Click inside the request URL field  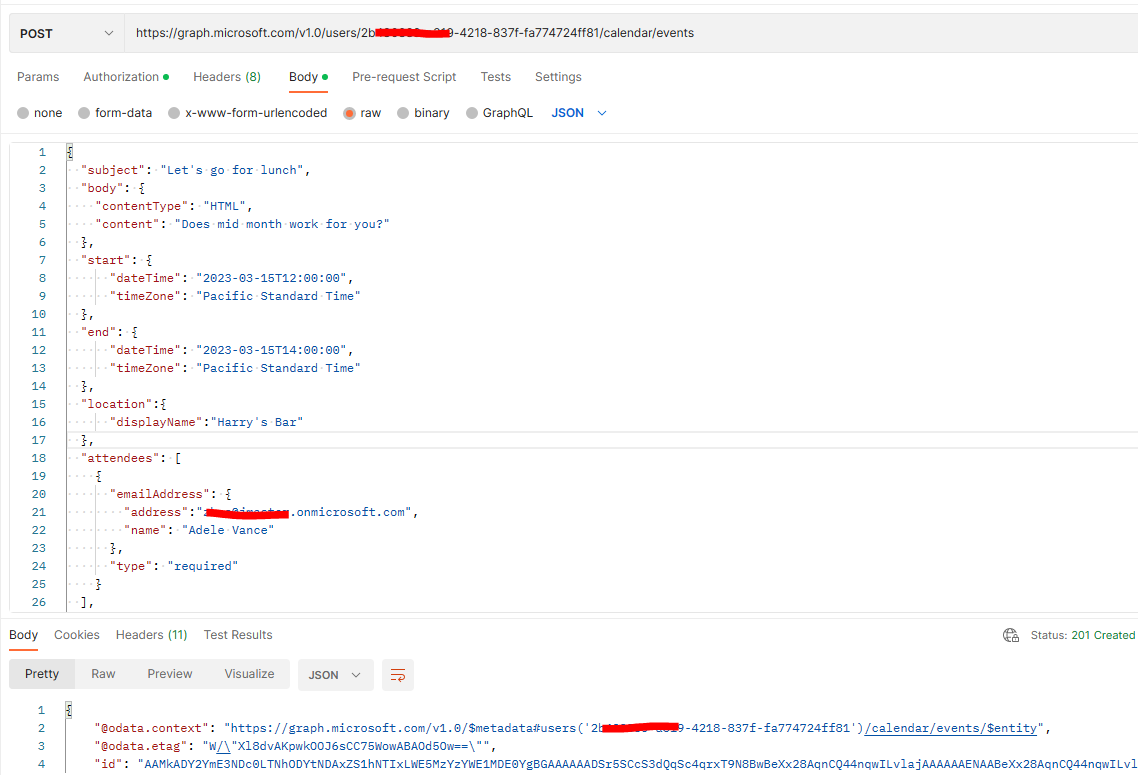[x=500, y=32]
